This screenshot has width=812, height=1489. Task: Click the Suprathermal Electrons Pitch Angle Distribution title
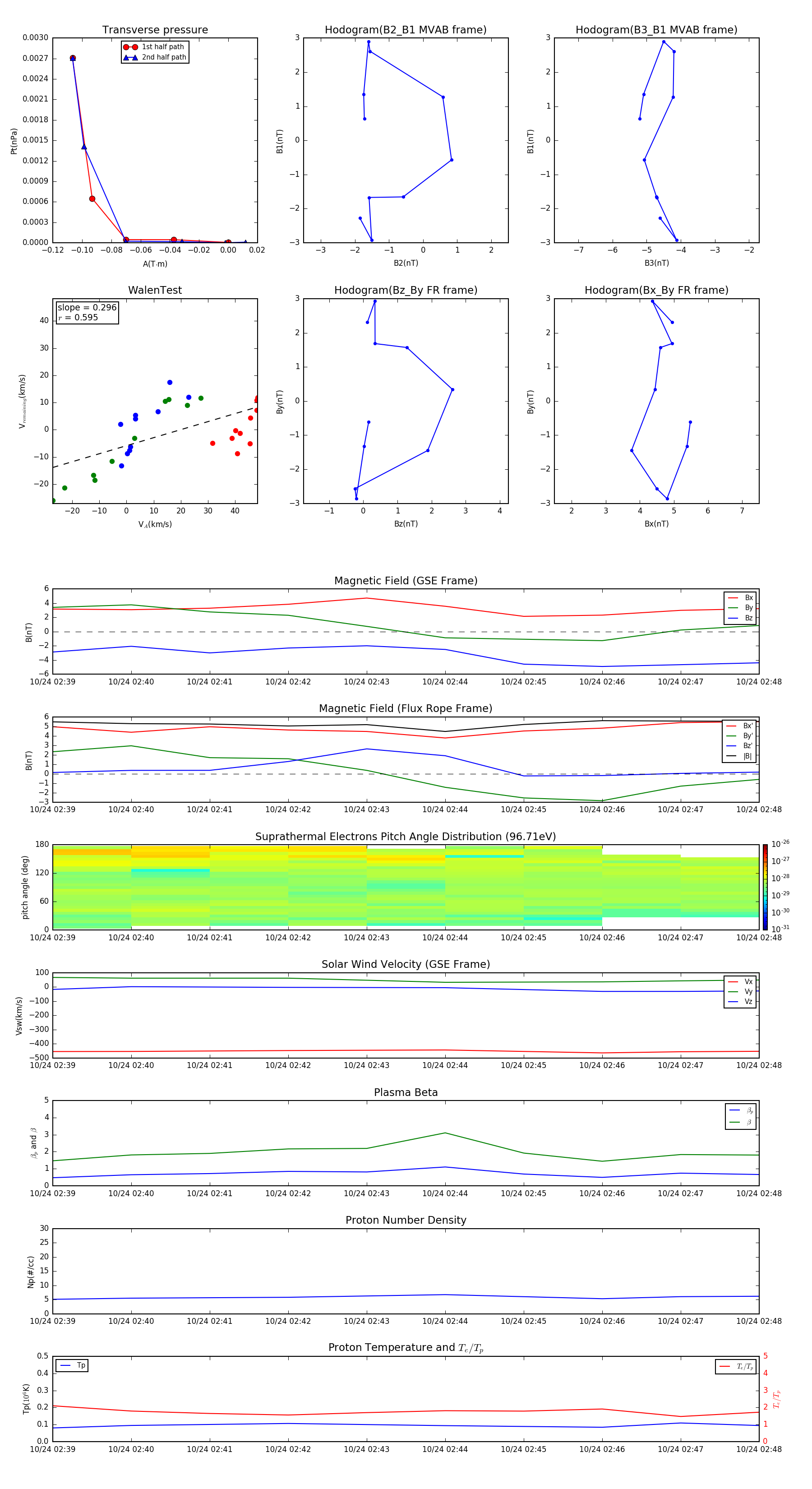click(x=406, y=837)
